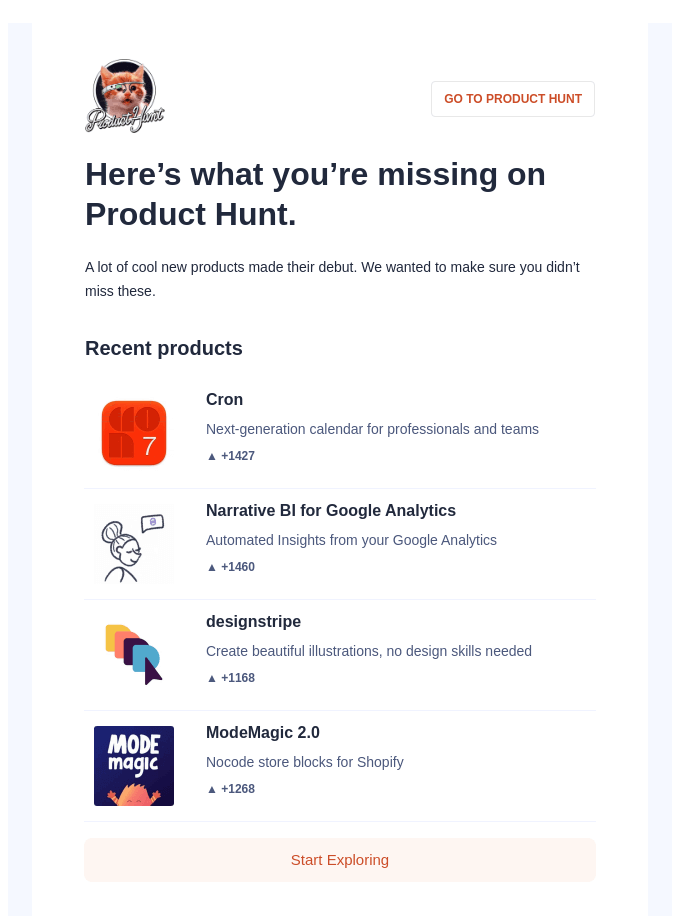Click the Narrative BI illustration icon
This screenshot has width=680, height=916.
click(x=134, y=544)
